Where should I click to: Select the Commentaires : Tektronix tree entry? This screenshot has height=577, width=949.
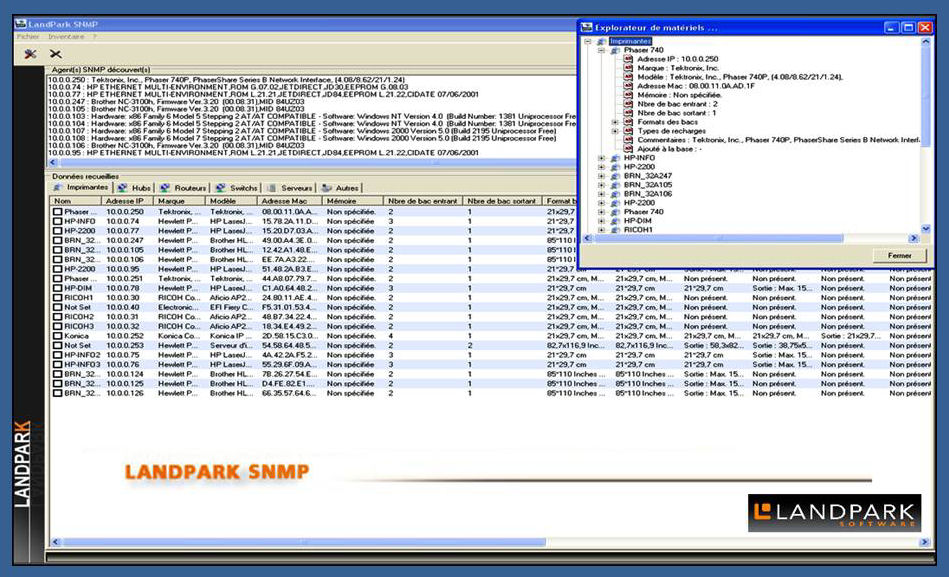[778, 140]
